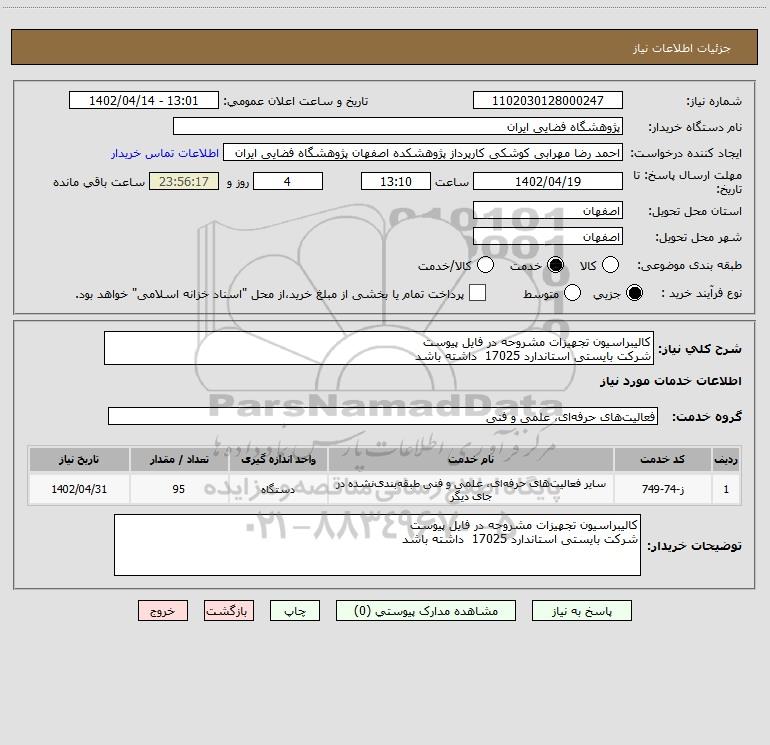Click the delivery province field اصفهان
The image size is (770, 745).
[548, 211]
